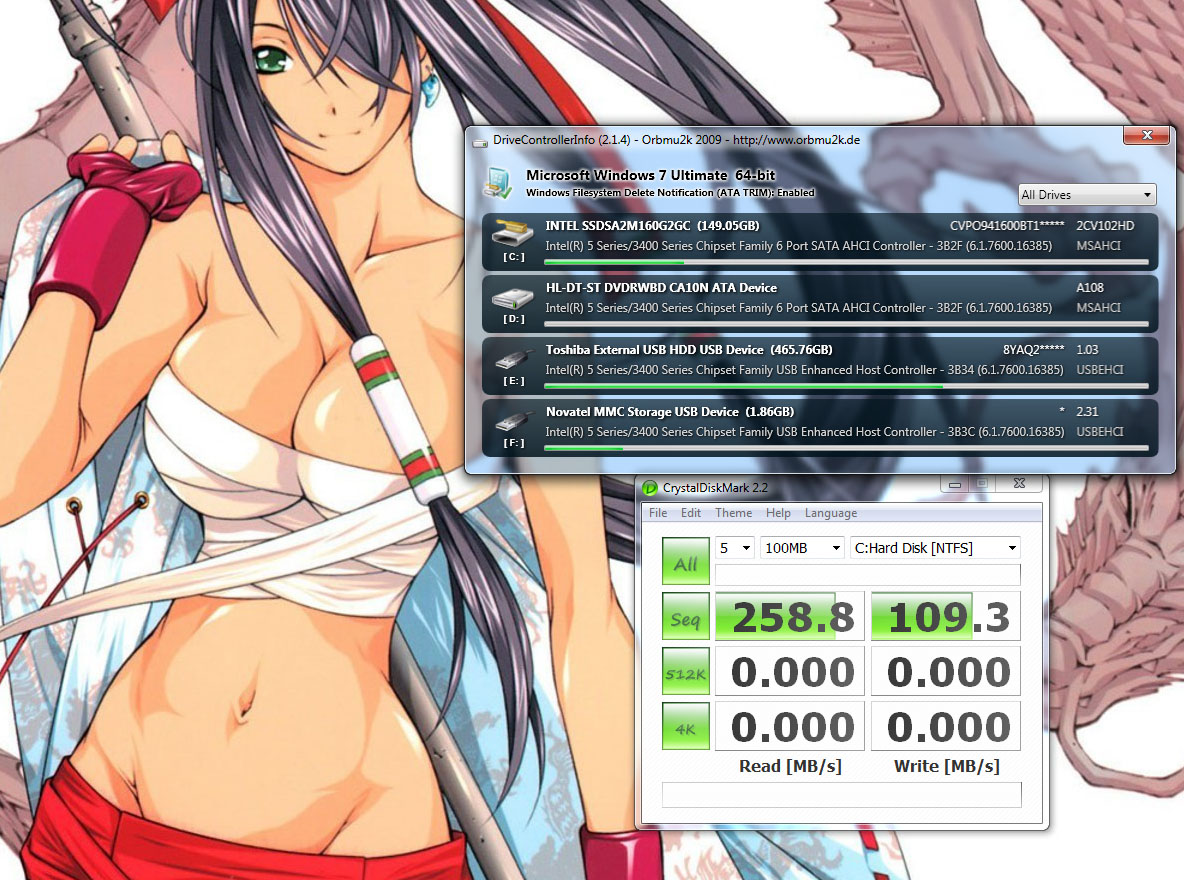This screenshot has width=1184, height=880.
Task: Open the Language menu in CrystalDiskMark
Action: (x=831, y=513)
